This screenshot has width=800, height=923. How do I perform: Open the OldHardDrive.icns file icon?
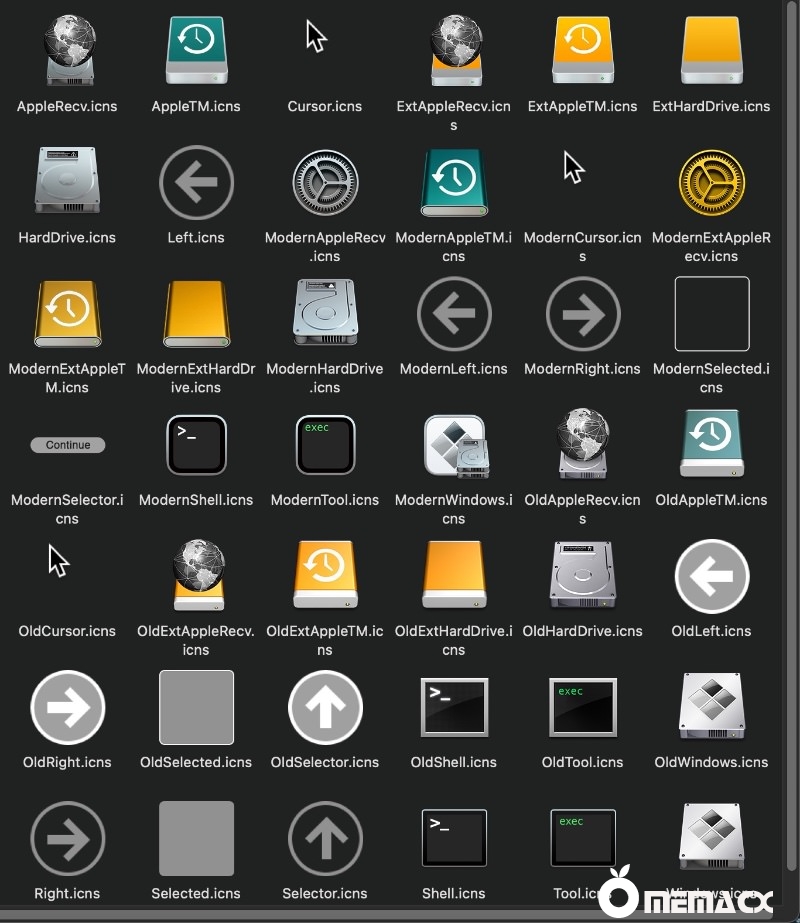tap(582, 576)
